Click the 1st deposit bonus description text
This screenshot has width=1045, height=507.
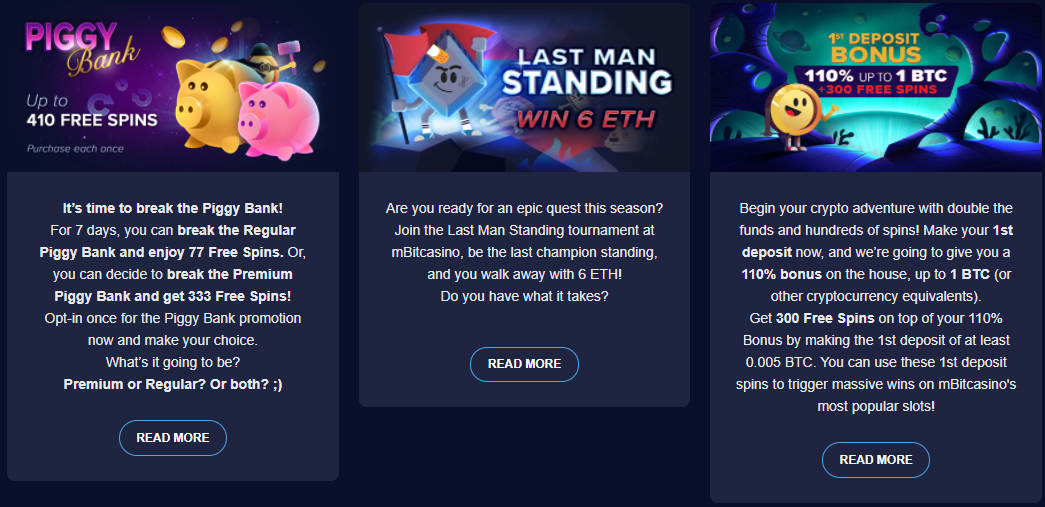point(876,307)
